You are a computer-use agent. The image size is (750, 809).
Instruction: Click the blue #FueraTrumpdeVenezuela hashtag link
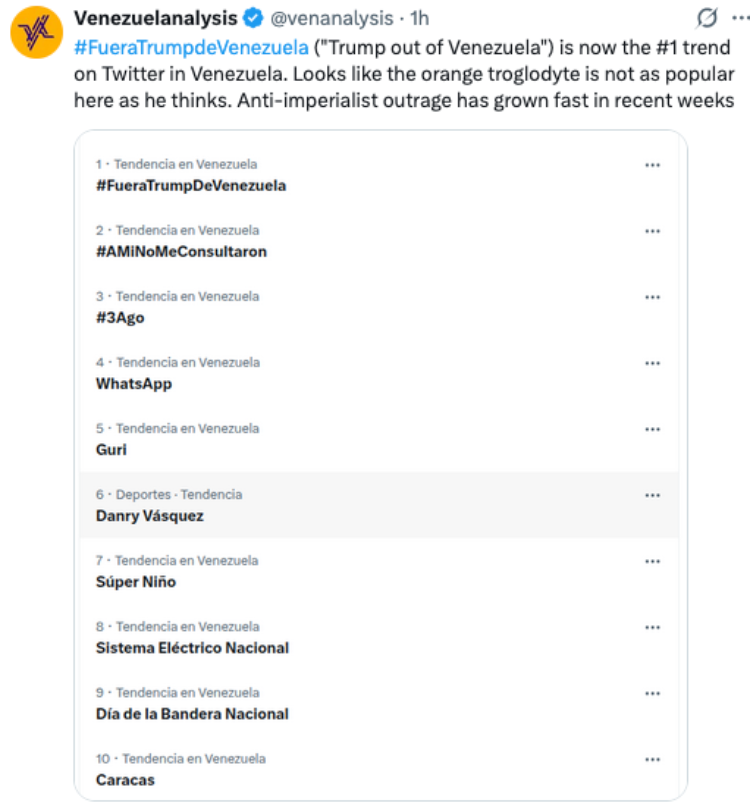pos(191,47)
